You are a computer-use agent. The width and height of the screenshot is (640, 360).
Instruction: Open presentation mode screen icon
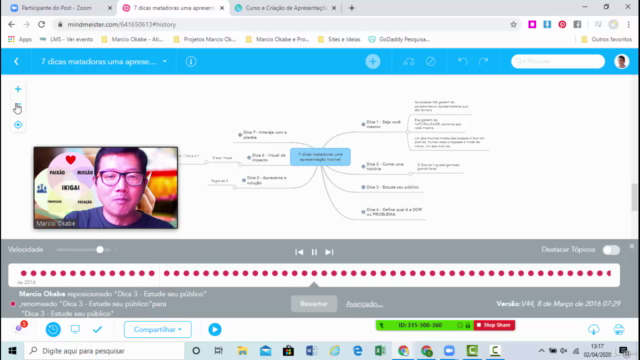point(75,329)
